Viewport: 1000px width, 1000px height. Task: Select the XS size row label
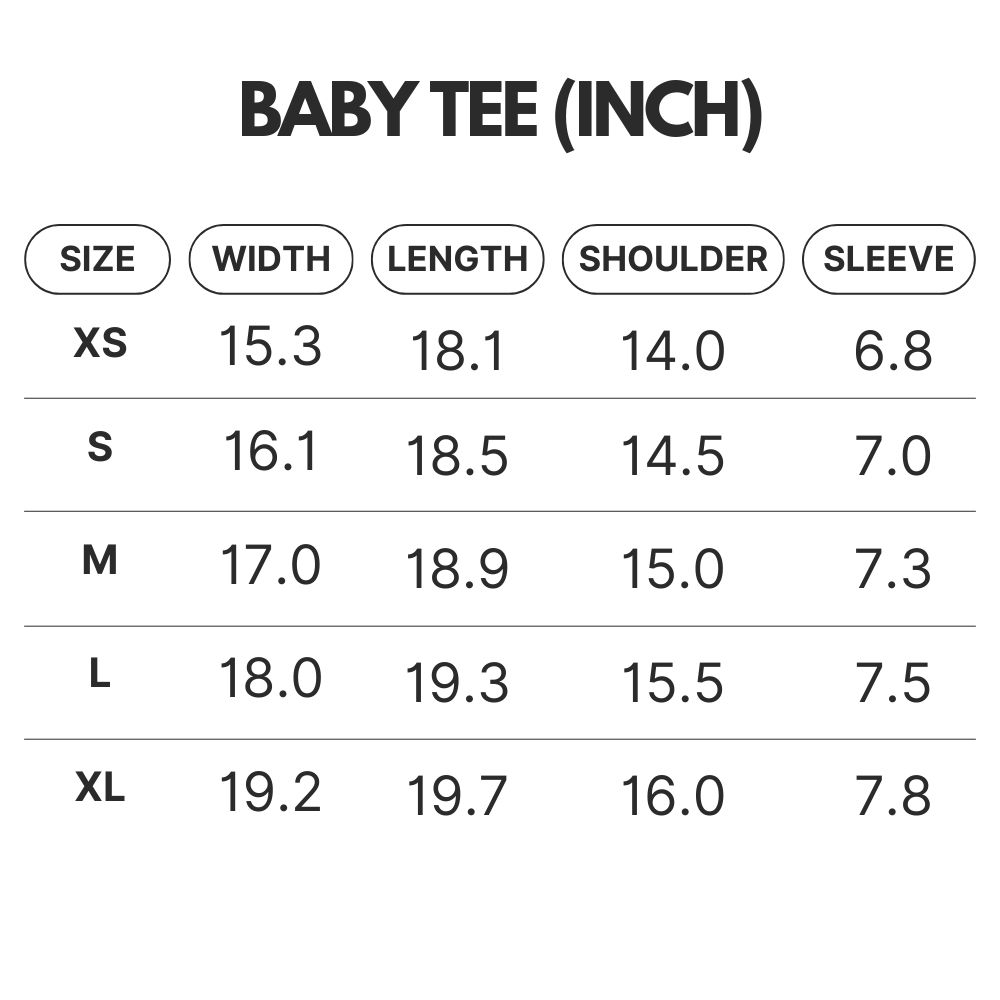tap(101, 342)
